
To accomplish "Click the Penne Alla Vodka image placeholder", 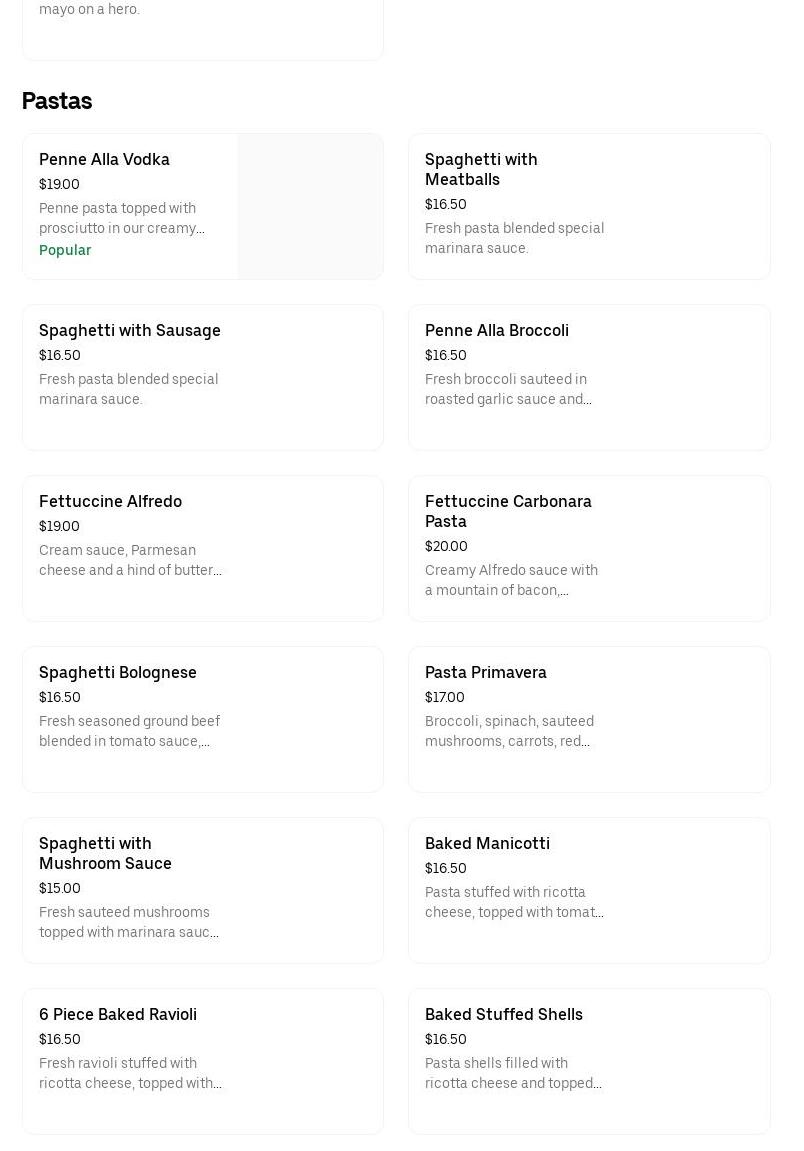I will 310,207.
